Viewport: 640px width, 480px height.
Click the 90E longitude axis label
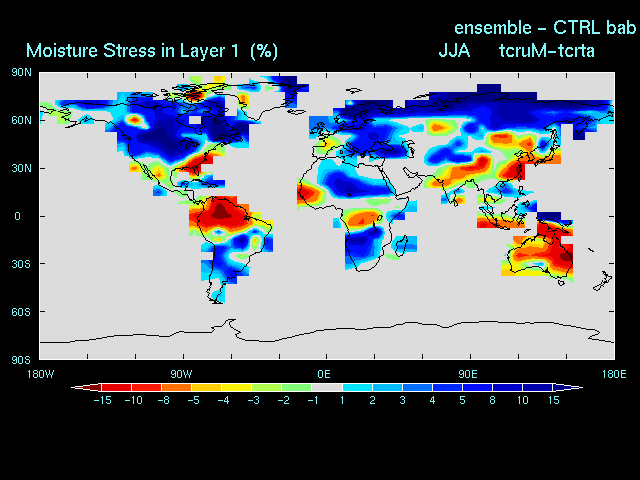coord(468,374)
